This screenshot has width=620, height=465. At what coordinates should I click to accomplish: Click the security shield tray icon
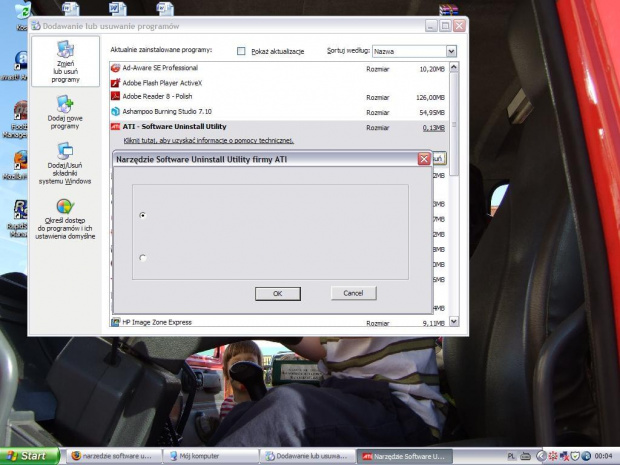click(x=575, y=456)
